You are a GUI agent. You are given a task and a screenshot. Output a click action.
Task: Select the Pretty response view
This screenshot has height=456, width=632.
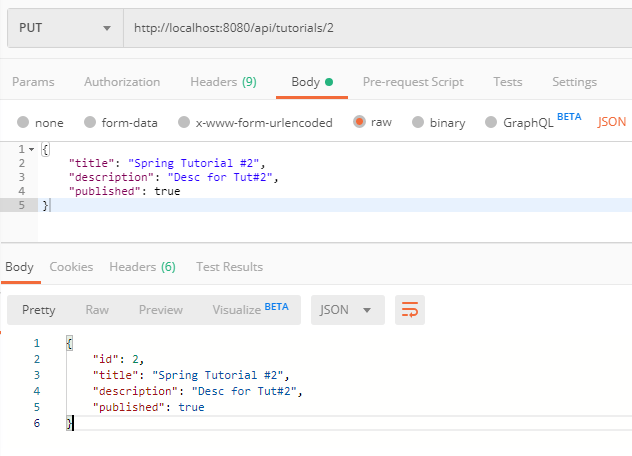tap(39, 310)
